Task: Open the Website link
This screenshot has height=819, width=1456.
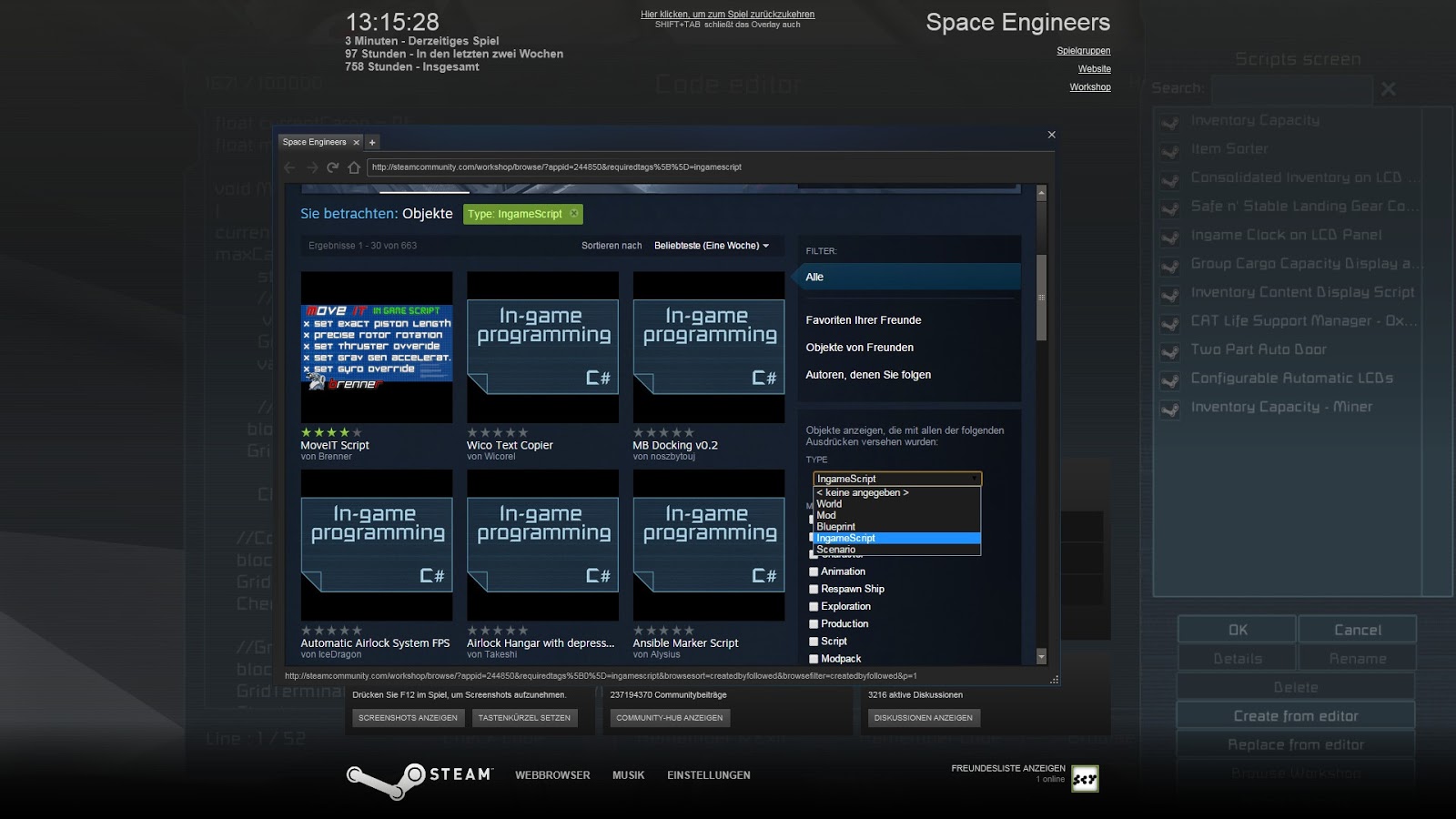Action: pos(1095,69)
